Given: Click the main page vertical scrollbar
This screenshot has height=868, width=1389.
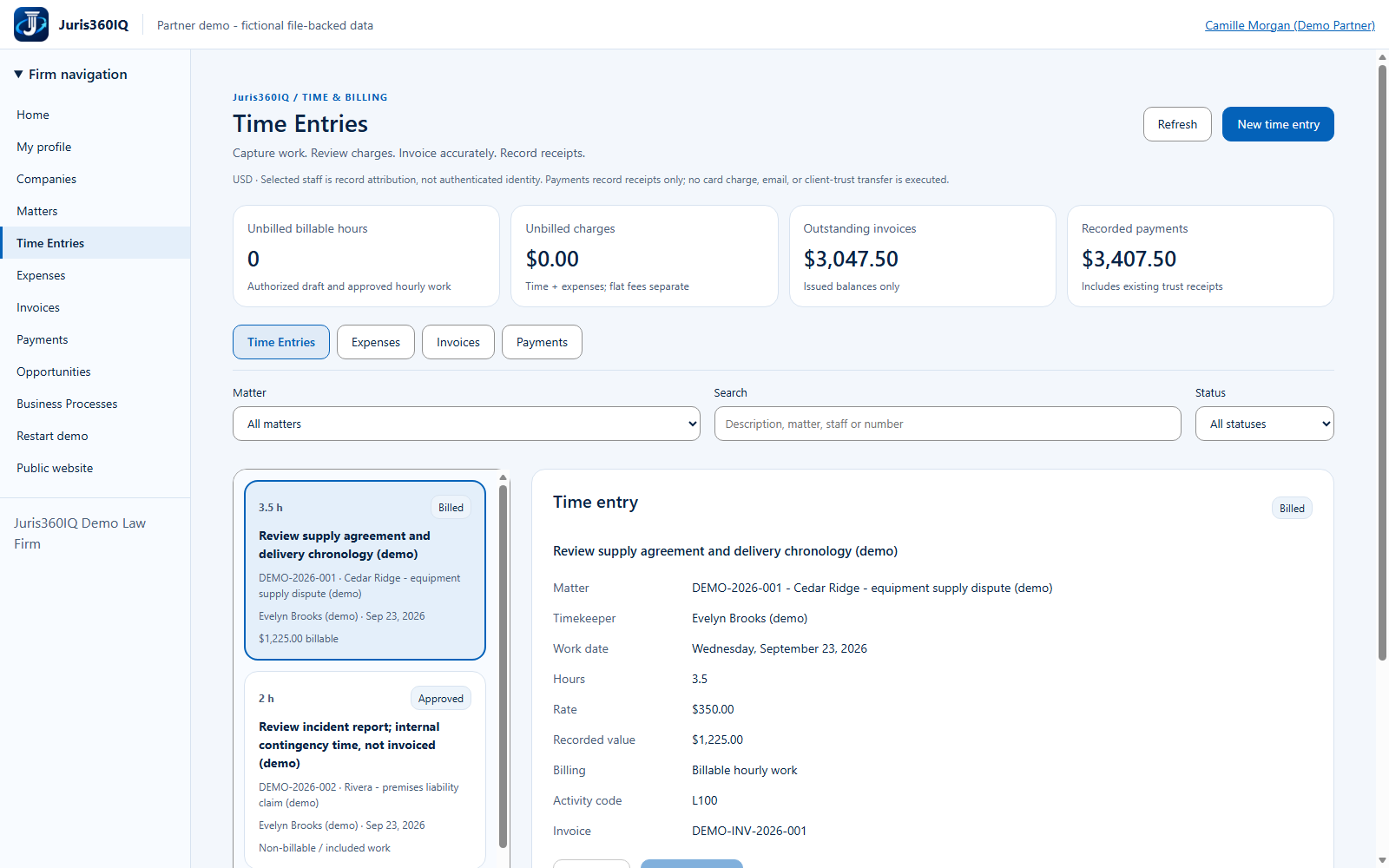Looking at the screenshot, I should click(1382, 362).
